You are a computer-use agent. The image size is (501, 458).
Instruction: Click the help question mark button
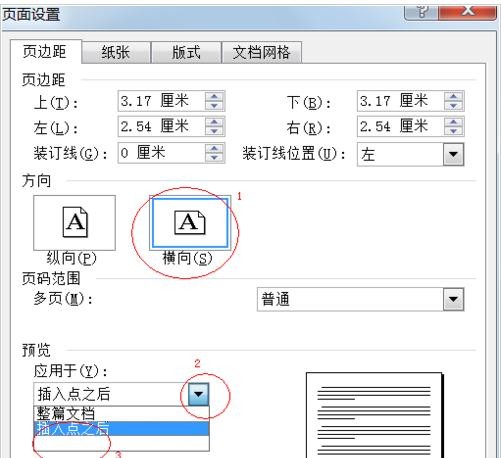click(421, 12)
